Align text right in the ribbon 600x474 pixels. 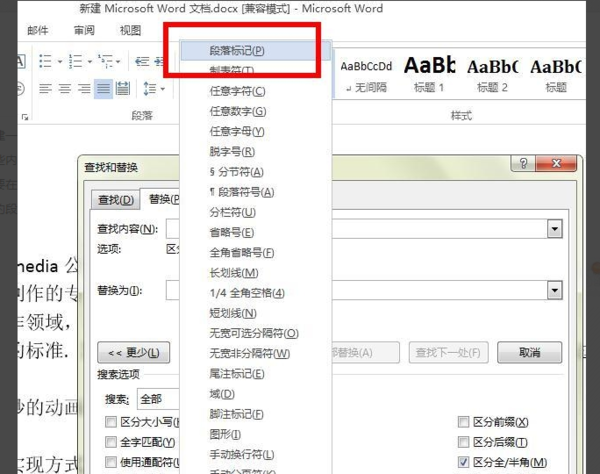pos(84,89)
